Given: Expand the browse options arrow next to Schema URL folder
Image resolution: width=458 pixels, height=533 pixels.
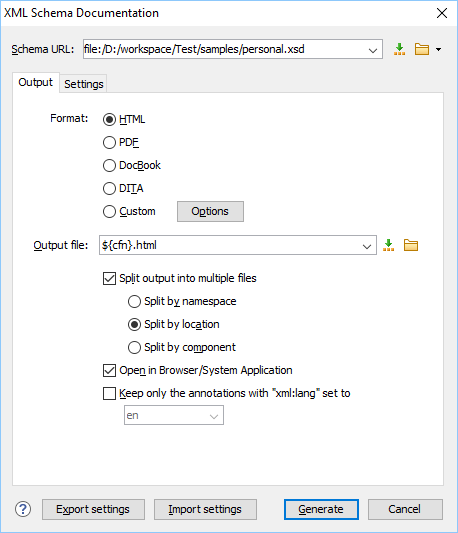Looking at the screenshot, I should coord(438,50).
